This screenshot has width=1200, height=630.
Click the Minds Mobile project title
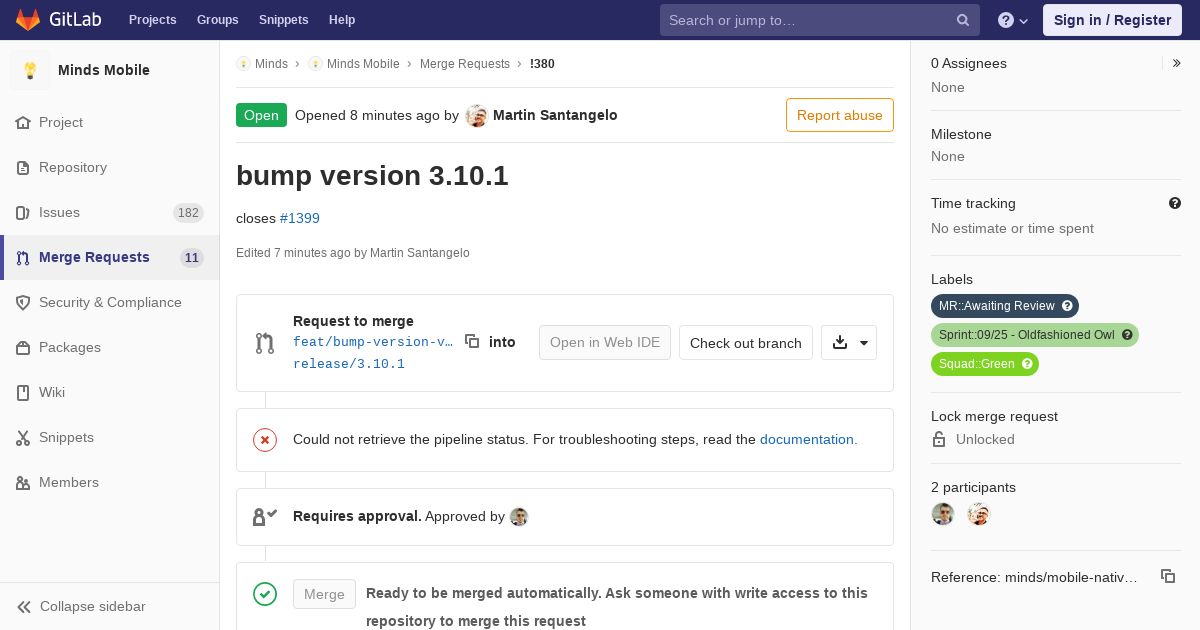[x=104, y=70]
